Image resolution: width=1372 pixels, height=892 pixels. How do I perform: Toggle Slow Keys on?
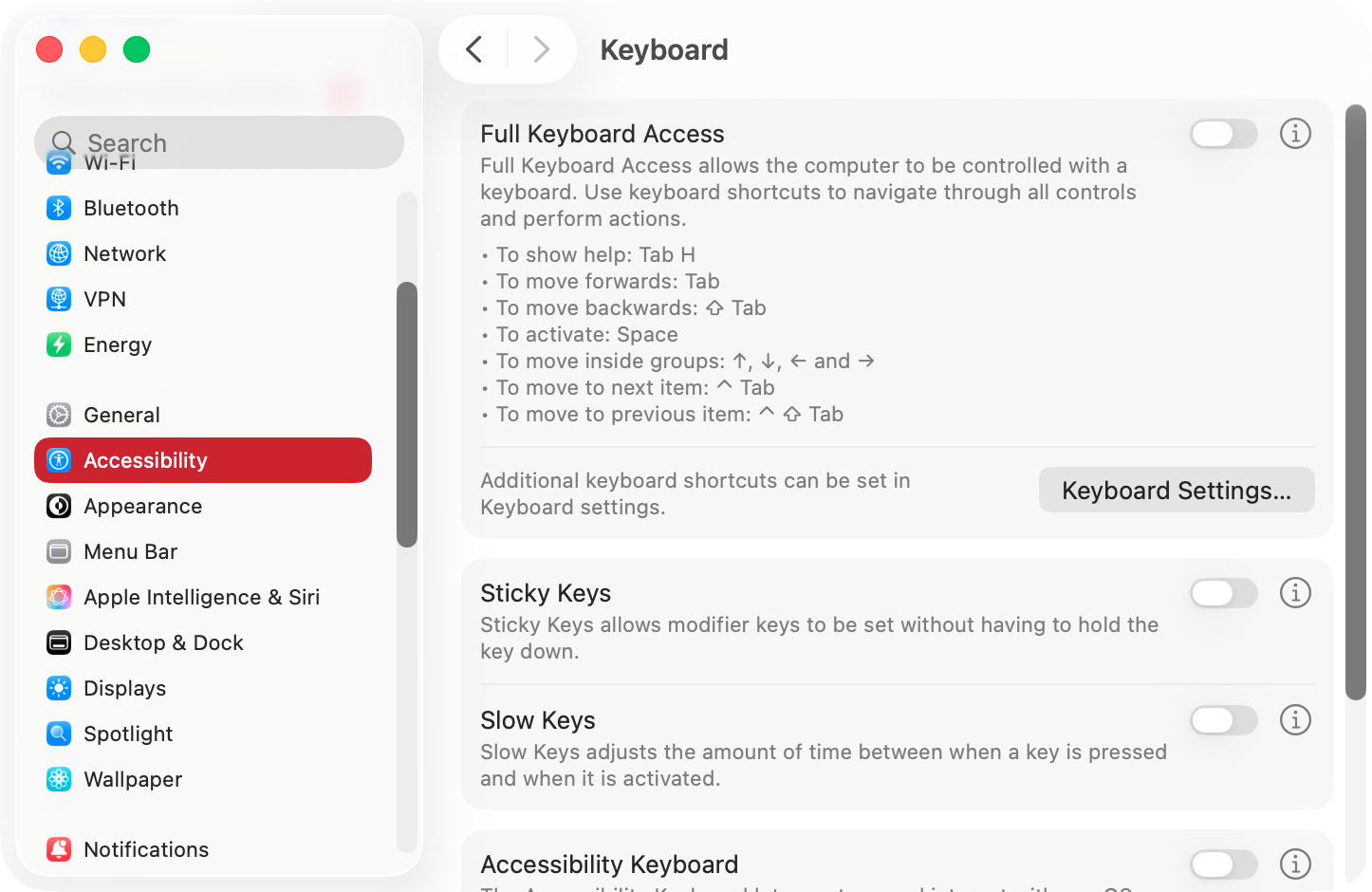(1223, 720)
